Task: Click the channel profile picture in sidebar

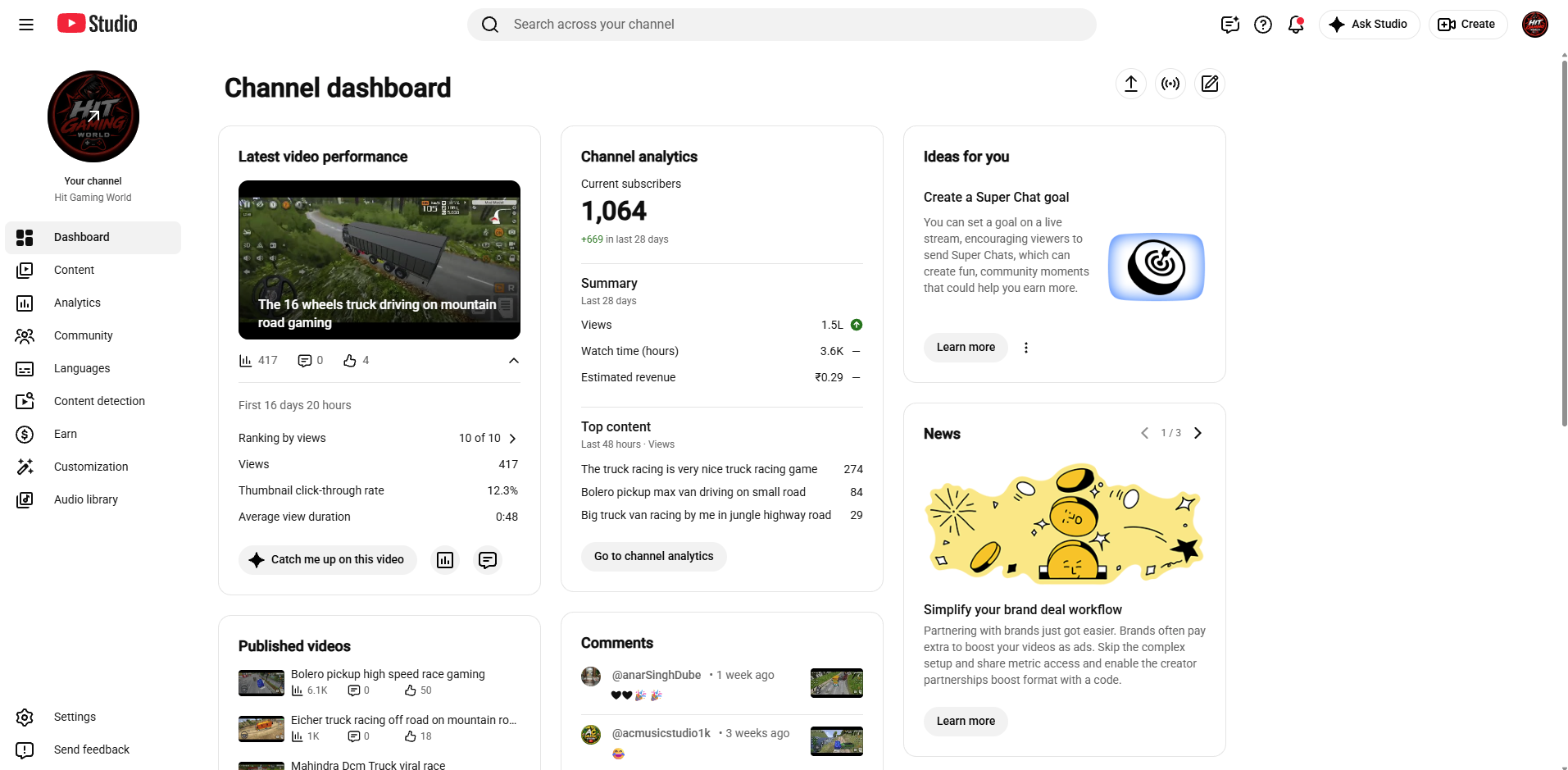Action: (x=93, y=116)
